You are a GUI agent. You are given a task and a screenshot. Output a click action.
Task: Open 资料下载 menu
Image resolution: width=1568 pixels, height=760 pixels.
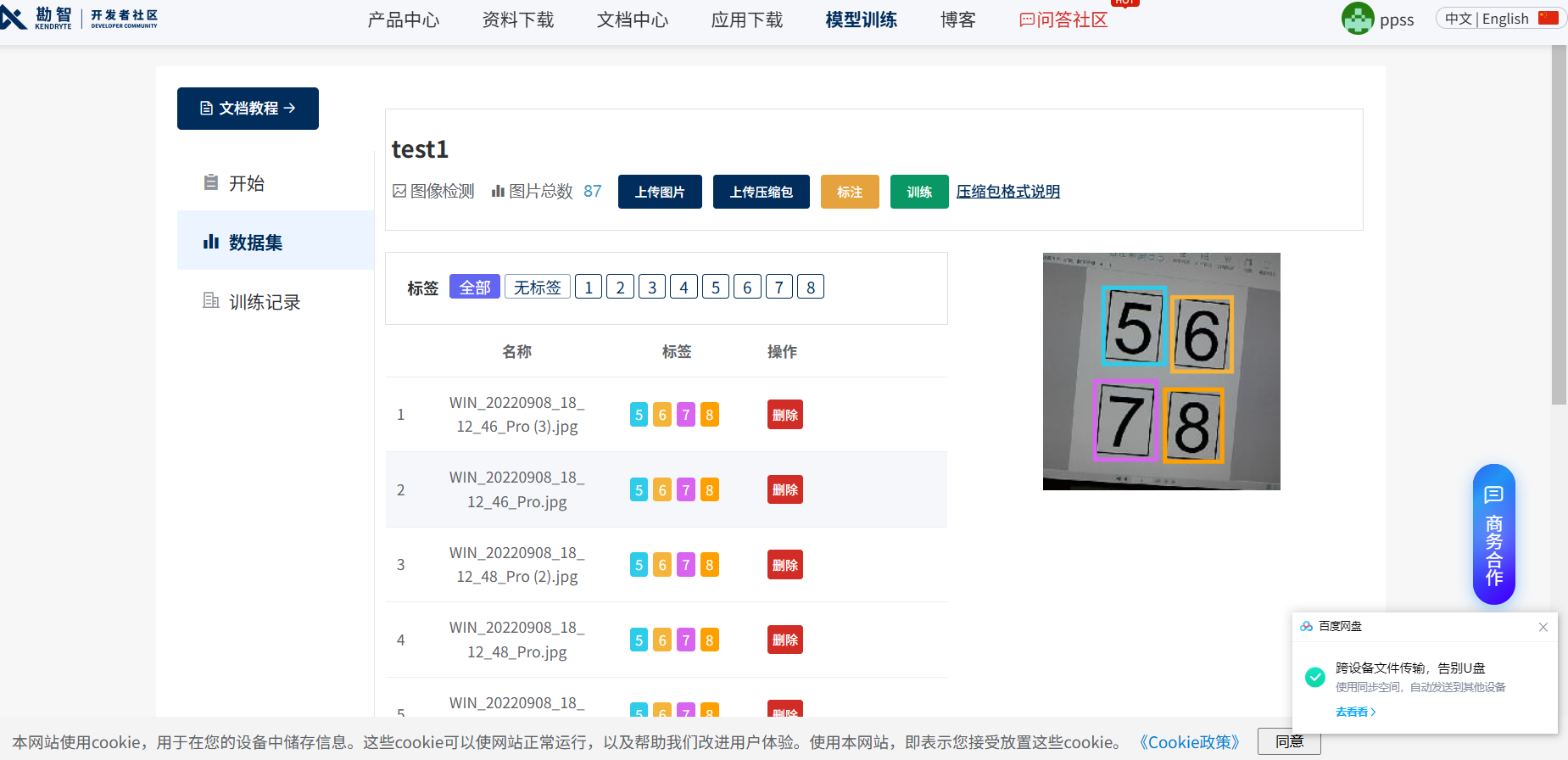coord(518,20)
